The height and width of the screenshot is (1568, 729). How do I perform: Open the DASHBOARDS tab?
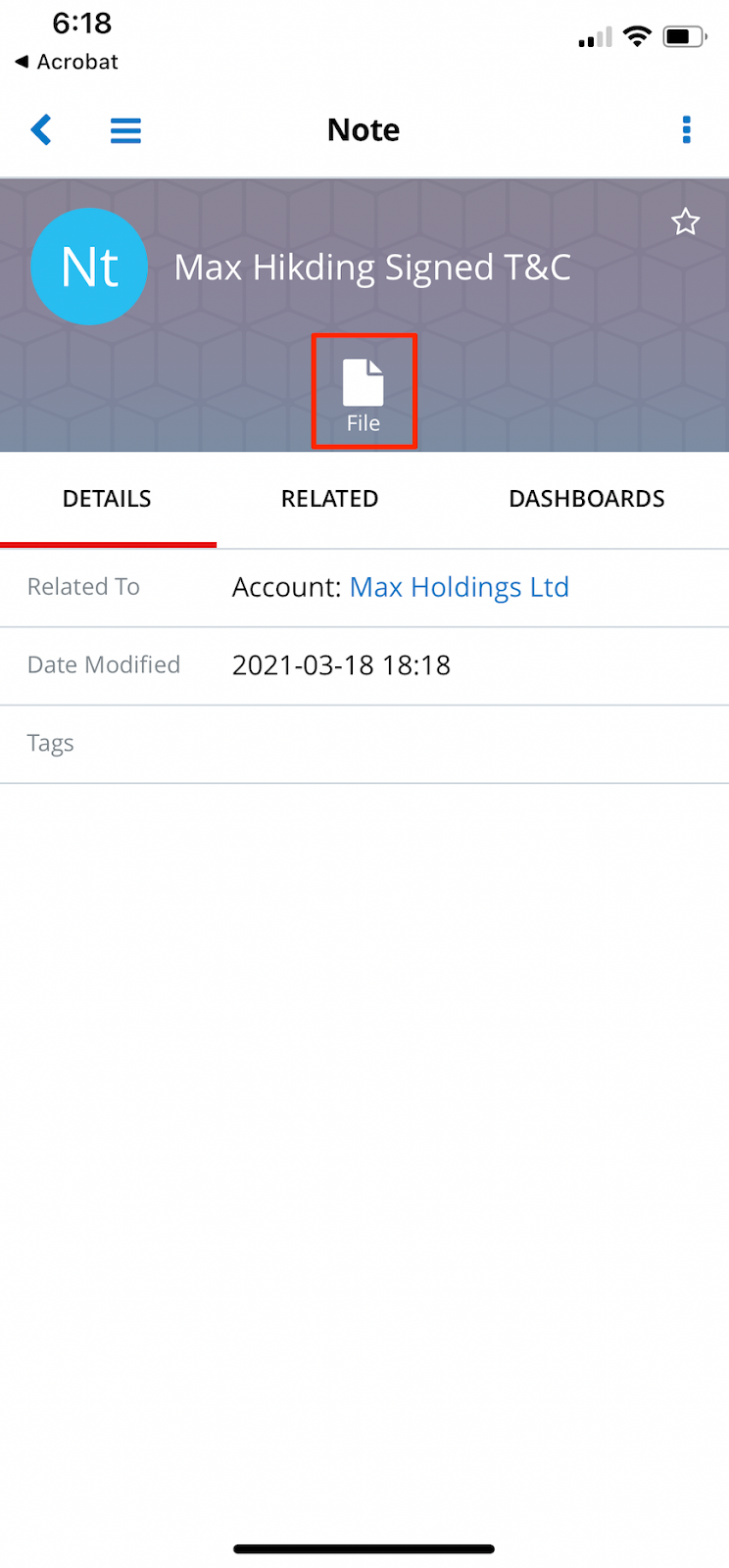click(x=586, y=499)
